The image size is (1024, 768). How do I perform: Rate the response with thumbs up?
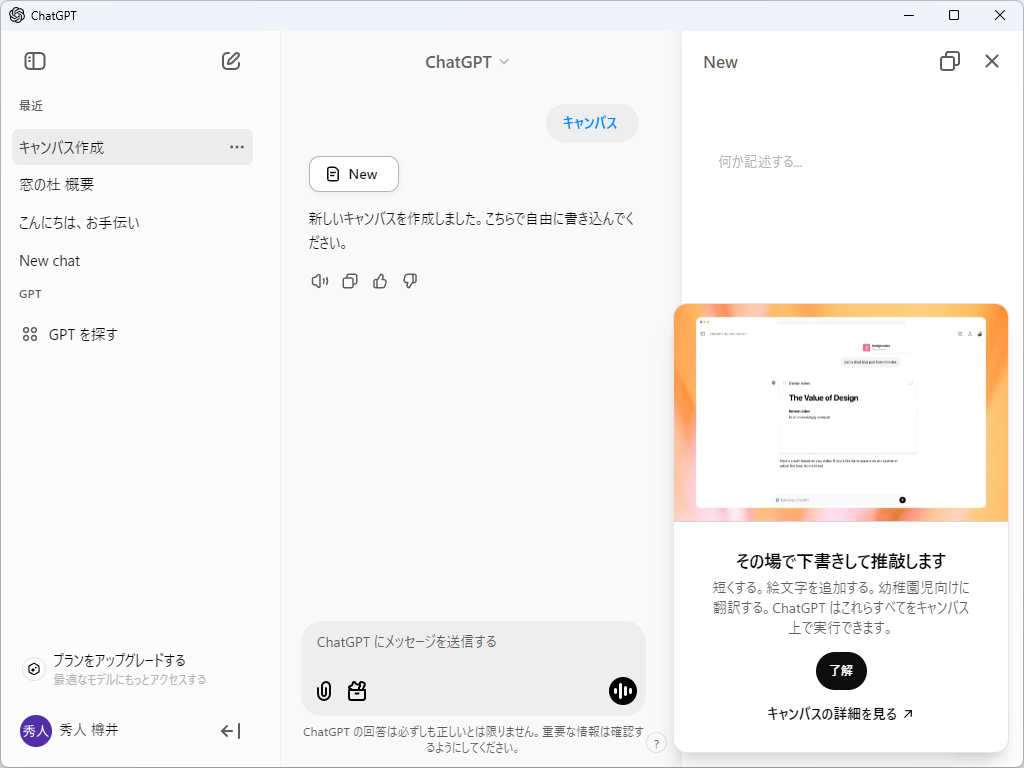pyautogui.click(x=379, y=281)
